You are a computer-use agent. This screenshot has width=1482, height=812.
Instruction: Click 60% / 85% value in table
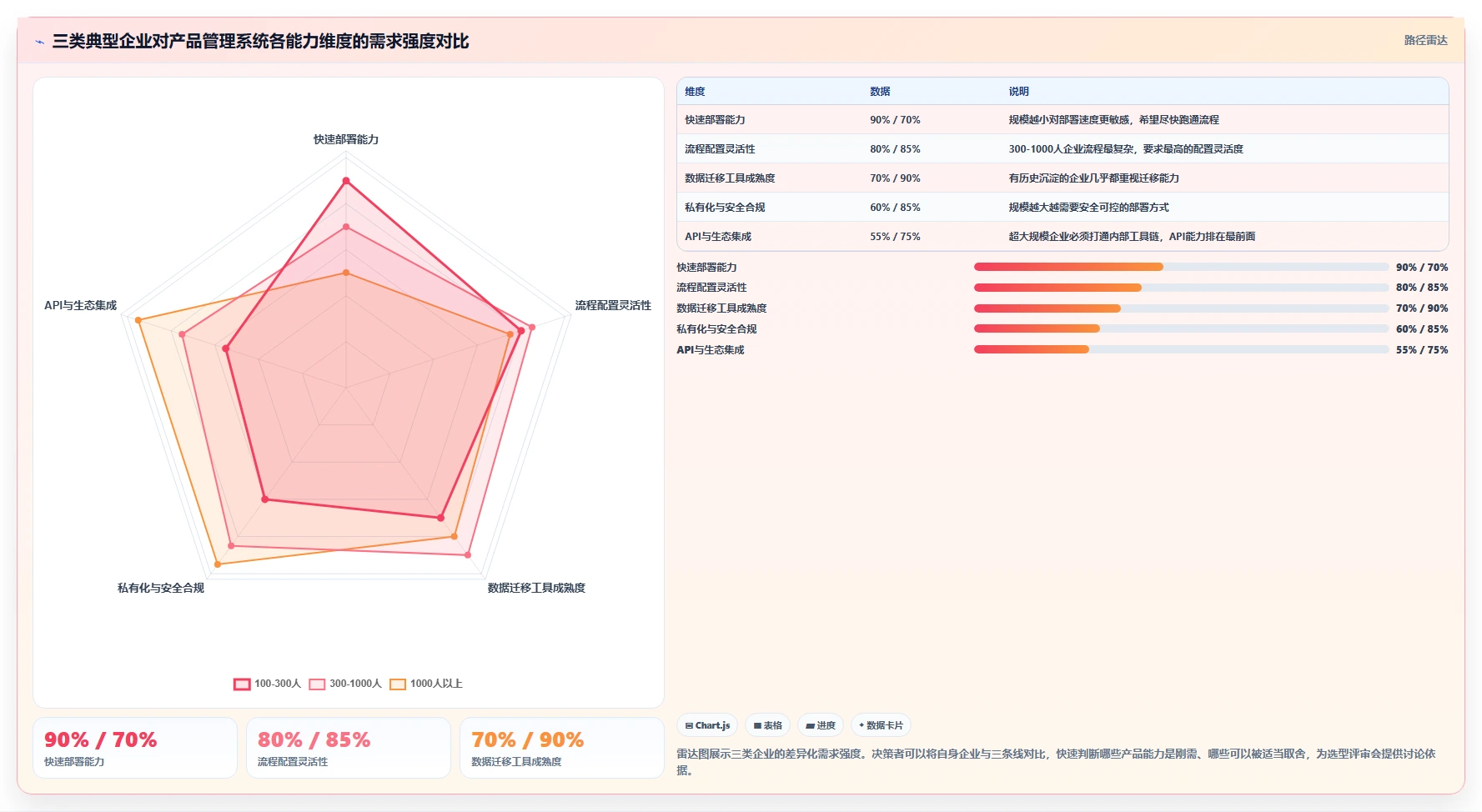coord(895,208)
